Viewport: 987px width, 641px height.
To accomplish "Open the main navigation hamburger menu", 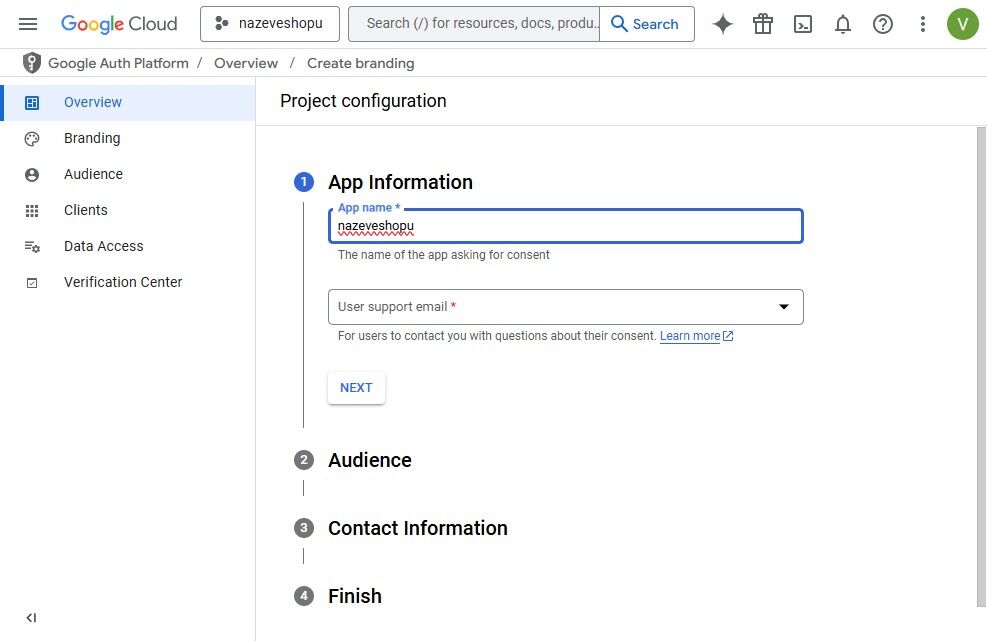I will pyautogui.click(x=28, y=24).
